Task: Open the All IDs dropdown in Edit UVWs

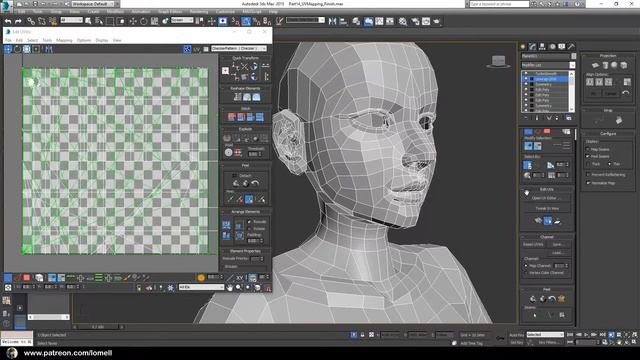Action: 202,287
